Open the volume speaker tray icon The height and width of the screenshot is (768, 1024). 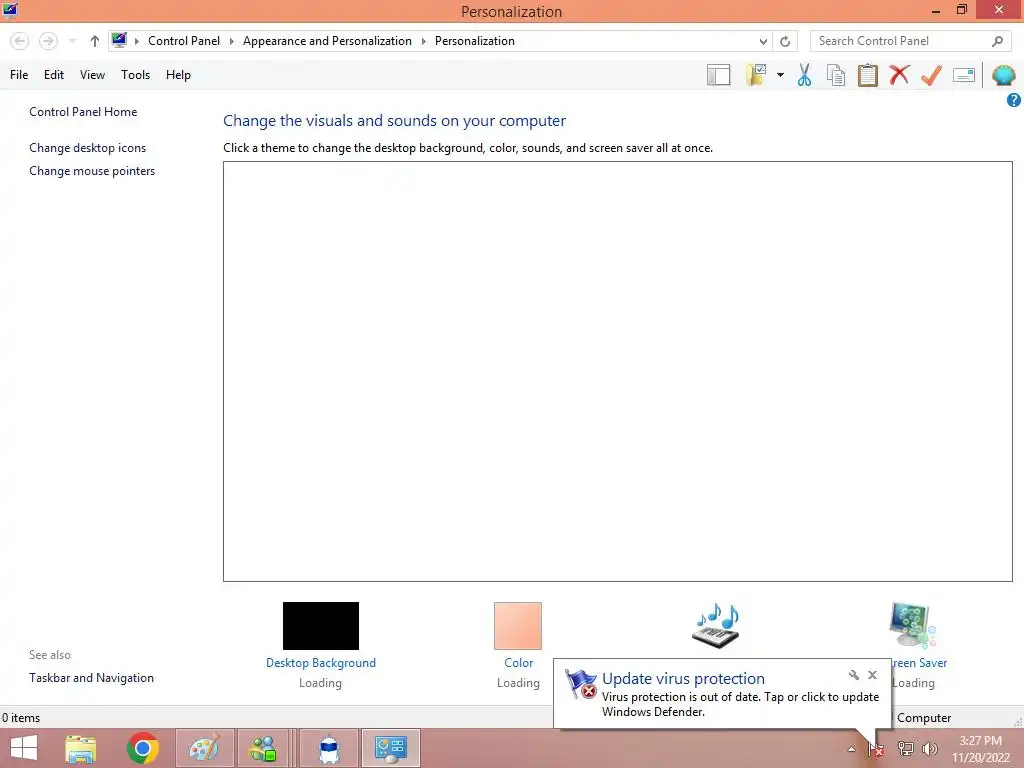click(x=929, y=749)
